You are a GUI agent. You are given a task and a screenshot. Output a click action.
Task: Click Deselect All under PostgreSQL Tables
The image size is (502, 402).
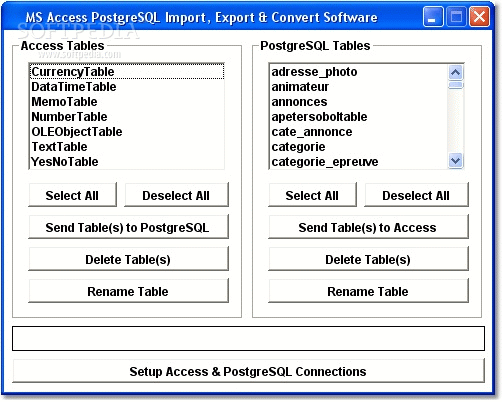tap(416, 195)
